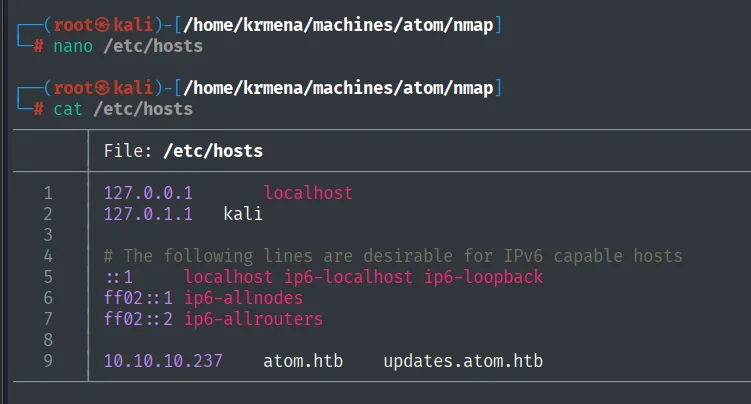Click 'ip6-localhost' on line 5
Image resolution: width=751 pixels, height=404 pixels.
pos(348,277)
